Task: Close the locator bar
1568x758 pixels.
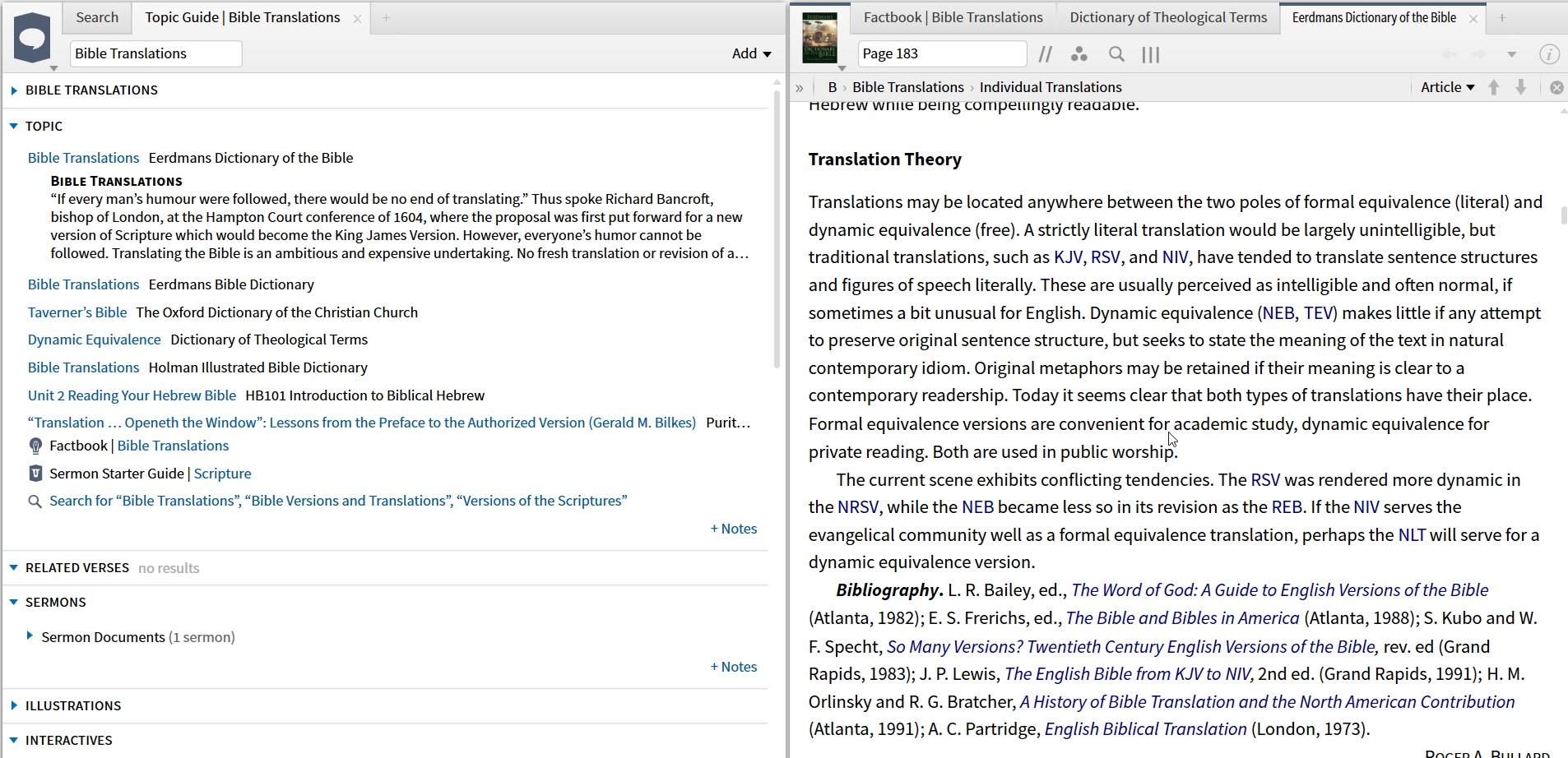Action: [x=1556, y=87]
